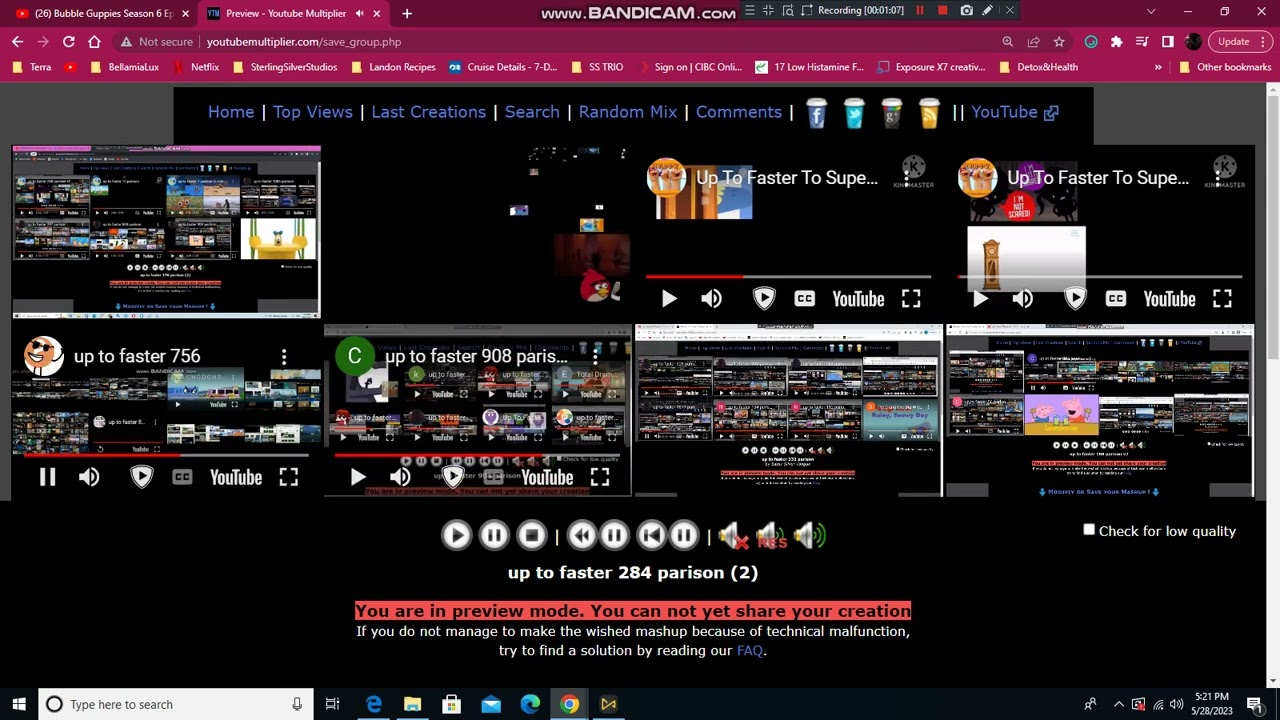Image resolution: width=1280 pixels, height=720 pixels.
Task: Open File Explorer from the taskbar
Action: (x=412, y=704)
